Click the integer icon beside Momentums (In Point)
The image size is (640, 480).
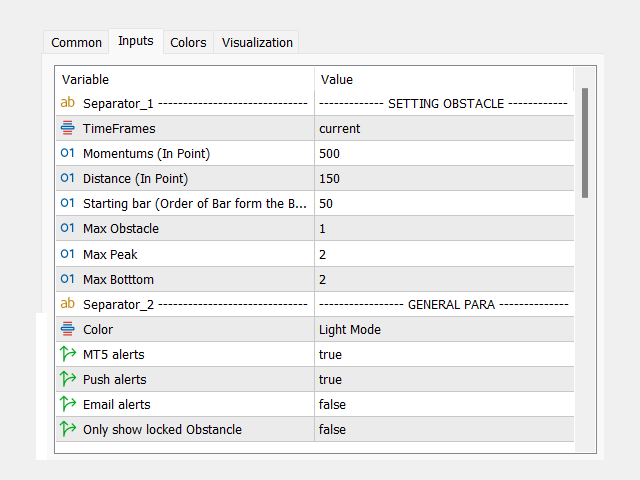(68, 153)
